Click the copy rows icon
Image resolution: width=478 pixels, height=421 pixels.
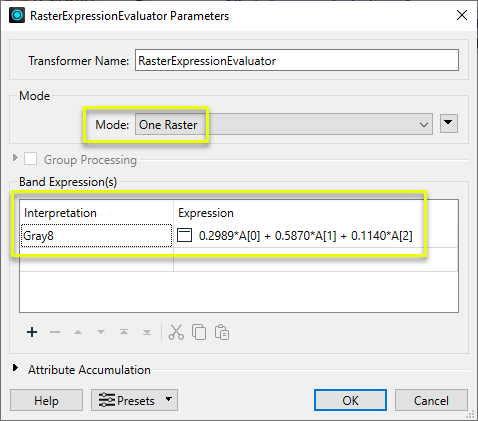coord(199,332)
